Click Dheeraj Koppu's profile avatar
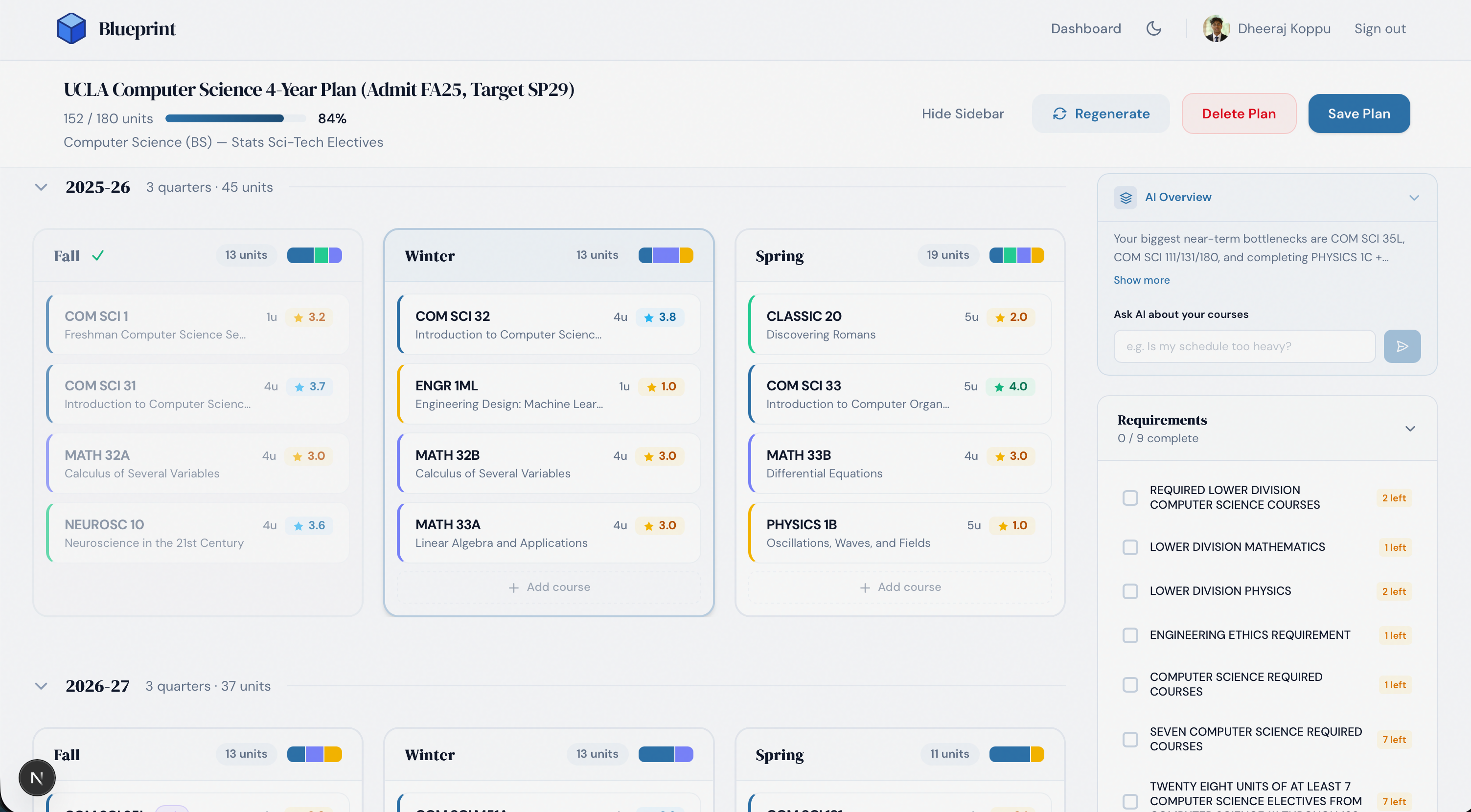Viewport: 1471px width, 812px height. (1216, 28)
